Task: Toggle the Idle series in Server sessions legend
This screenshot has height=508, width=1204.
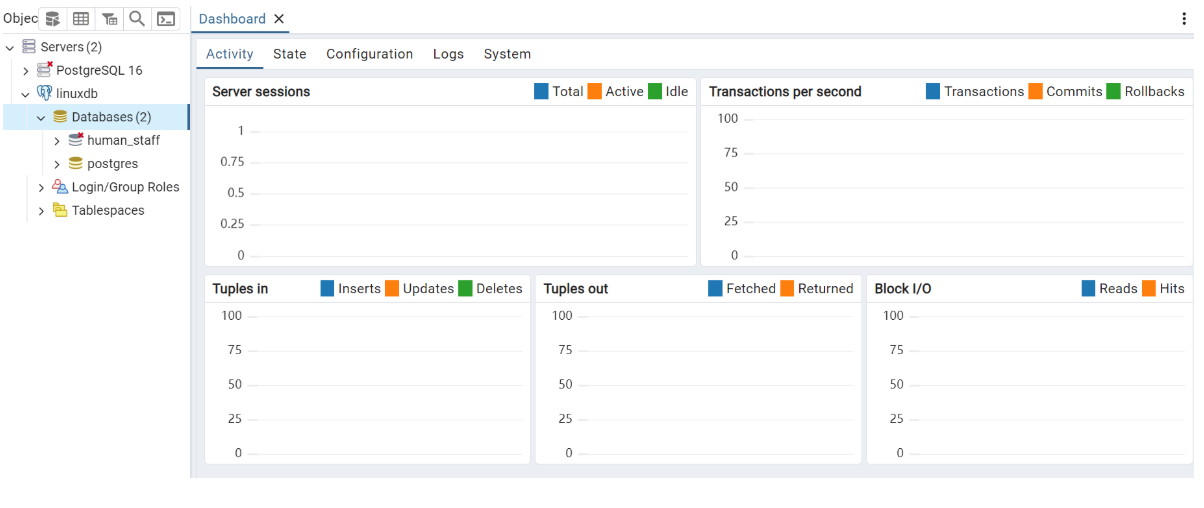Action: [x=668, y=92]
